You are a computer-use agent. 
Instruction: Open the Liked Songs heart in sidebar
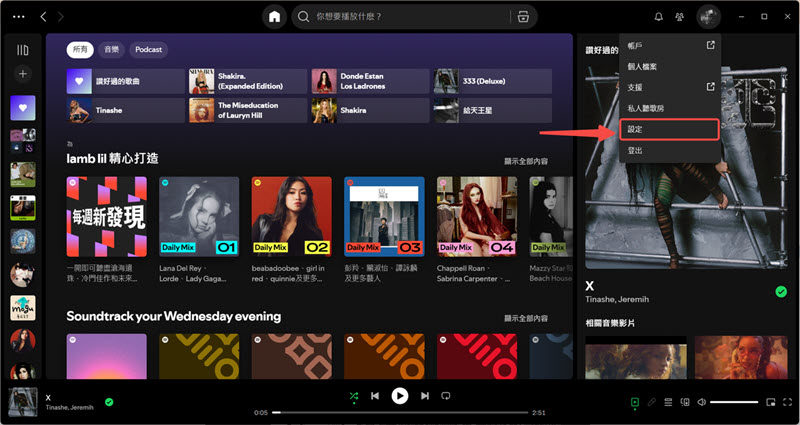(23, 108)
